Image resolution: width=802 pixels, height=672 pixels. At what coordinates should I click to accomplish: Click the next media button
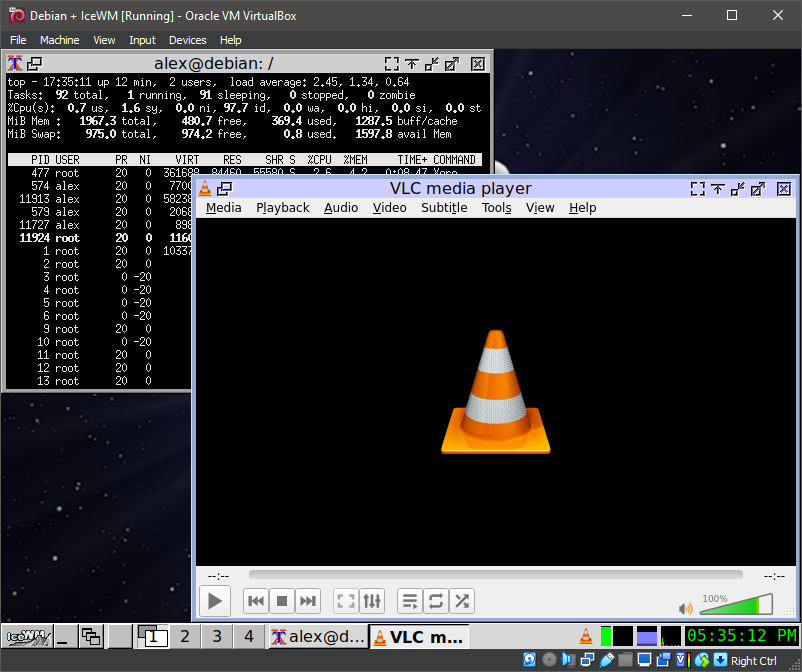(308, 601)
